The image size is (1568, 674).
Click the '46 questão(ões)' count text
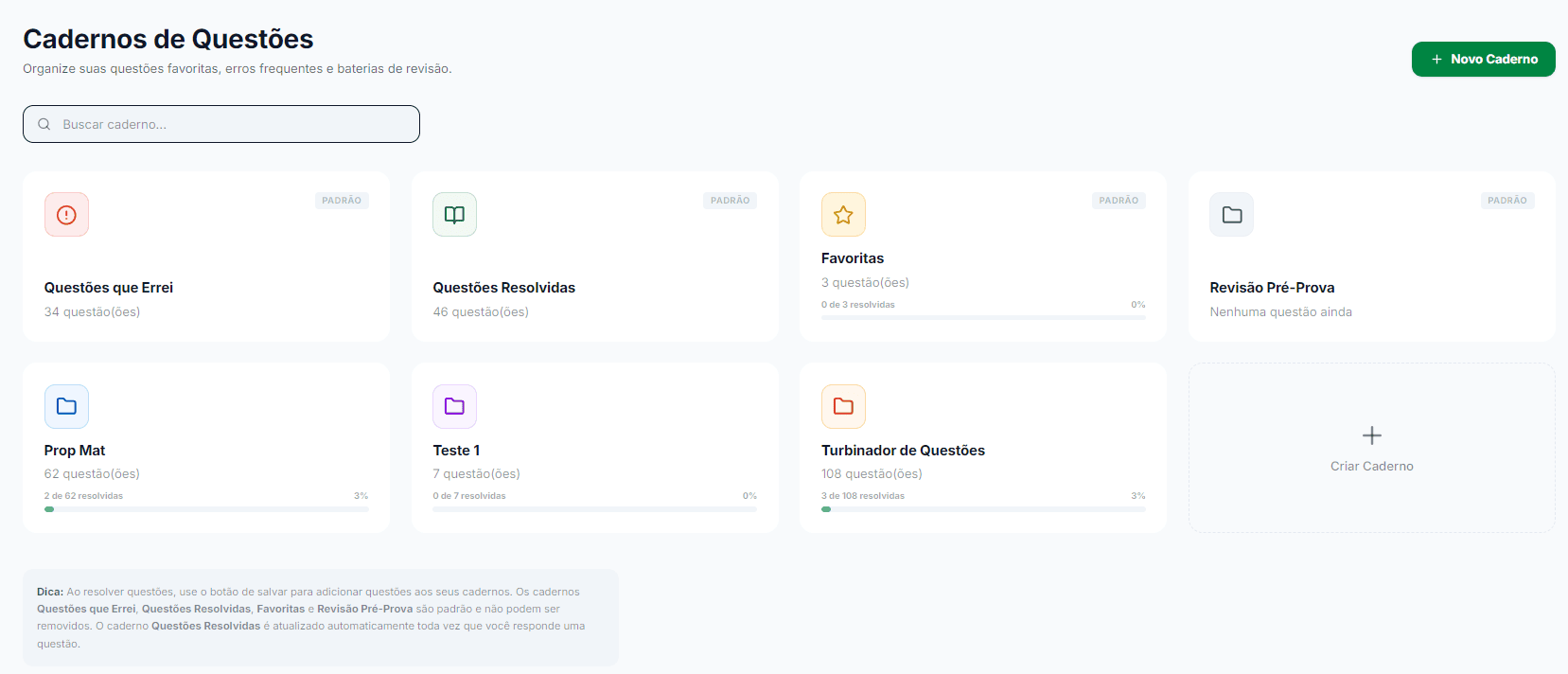[x=481, y=312]
